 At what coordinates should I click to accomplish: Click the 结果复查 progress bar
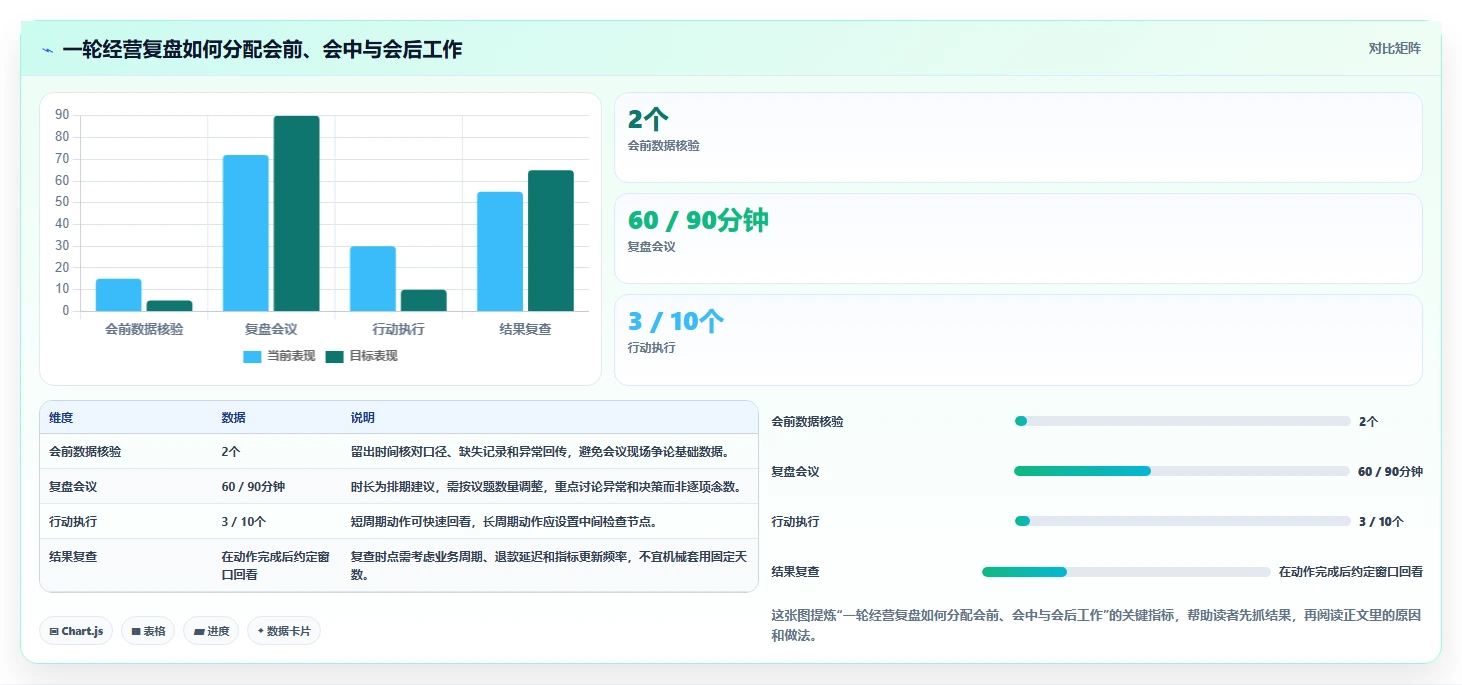1126,572
